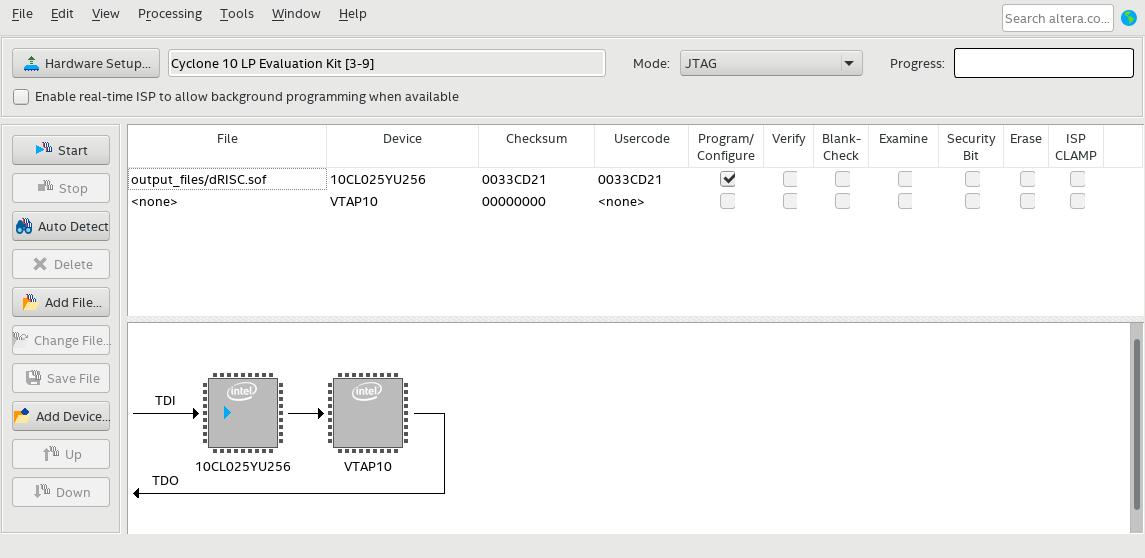Click the Delete button
Viewport: 1145px width, 558px height.
point(61,264)
